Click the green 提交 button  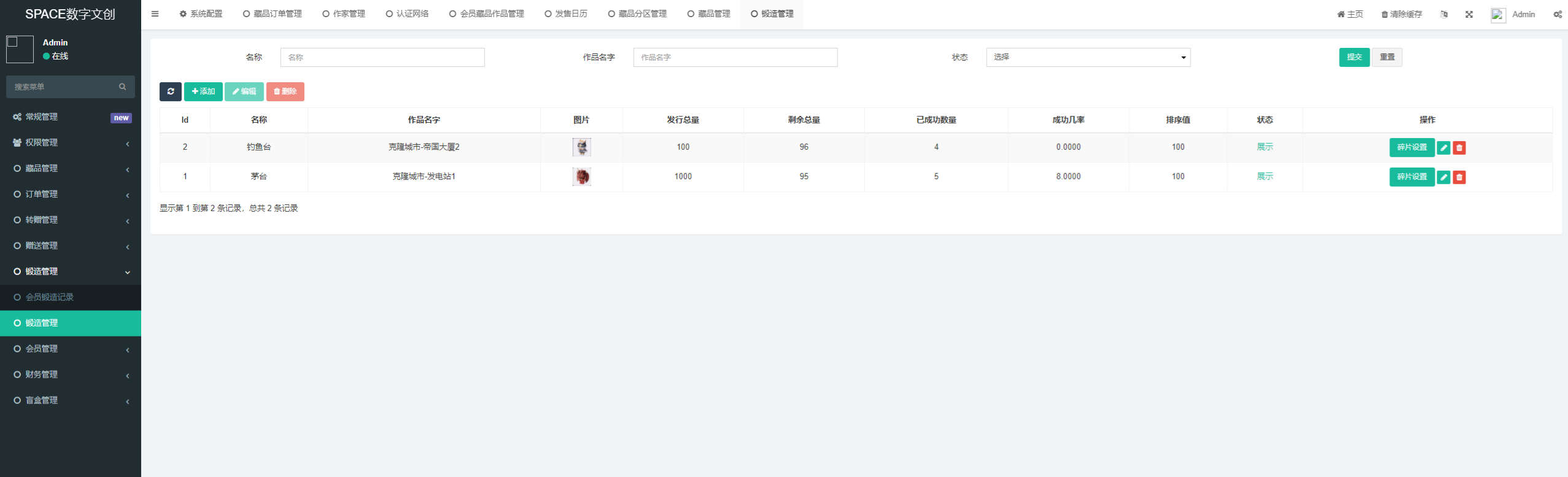[1354, 57]
